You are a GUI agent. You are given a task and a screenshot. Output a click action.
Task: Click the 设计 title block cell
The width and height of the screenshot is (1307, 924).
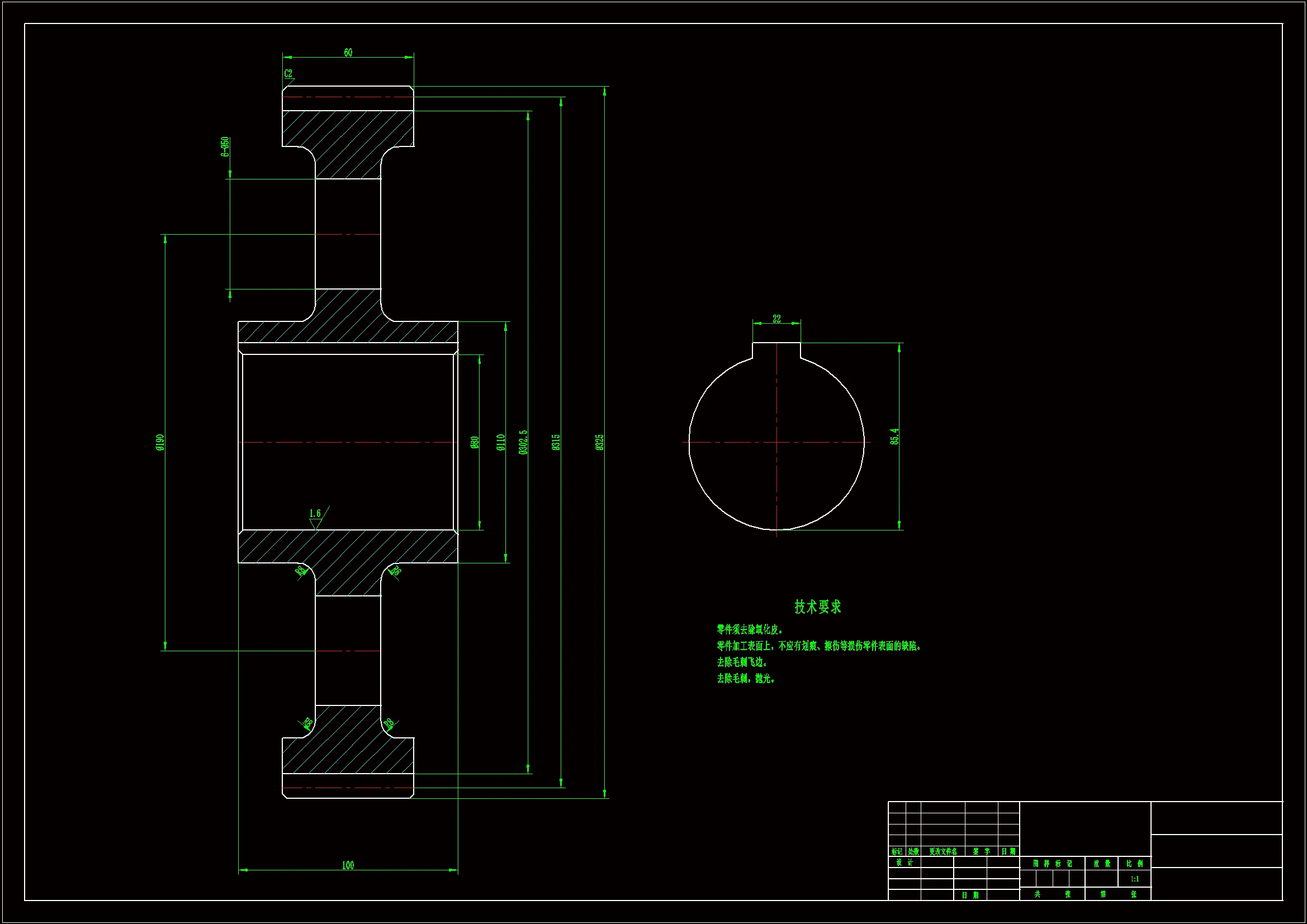click(904, 863)
